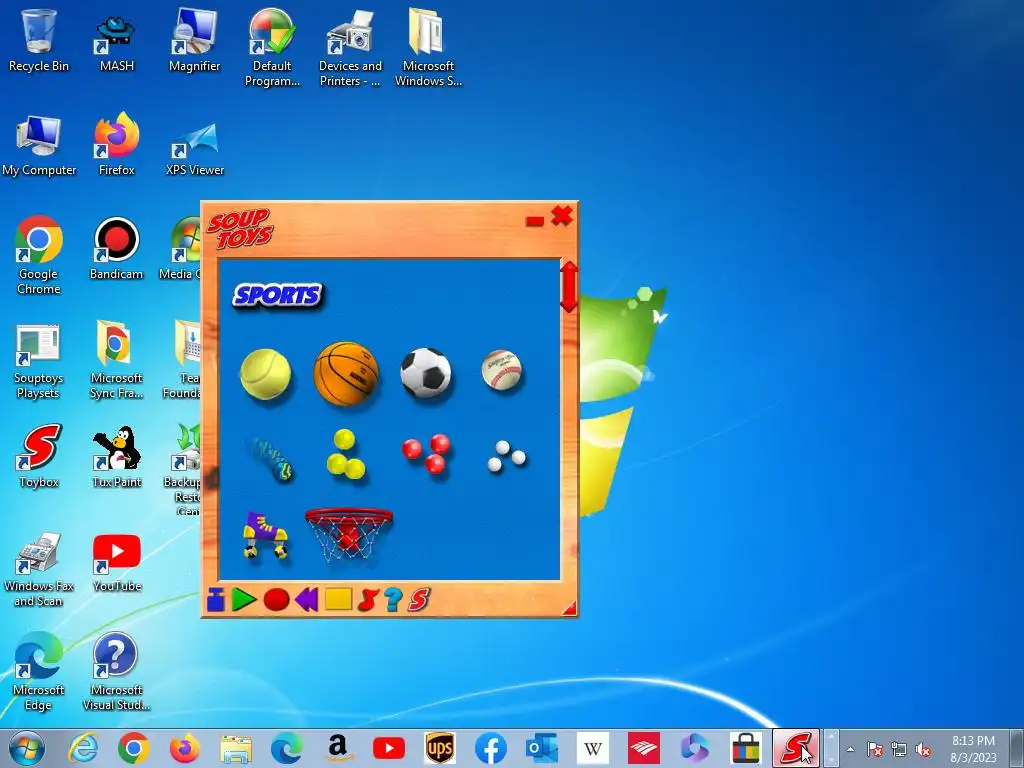Select the Microsoft Visual Stud... desktop icon
The height and width of the screenshot is (768, 1024).
(116, 671)
